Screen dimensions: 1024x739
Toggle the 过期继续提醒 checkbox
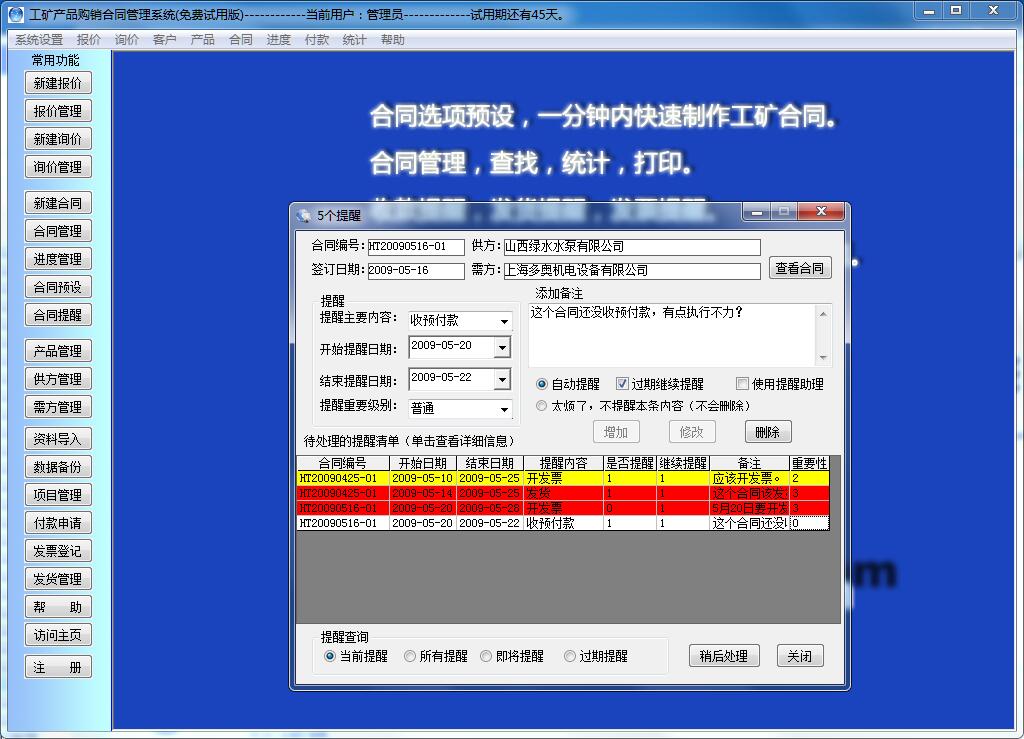pos(622,384)
